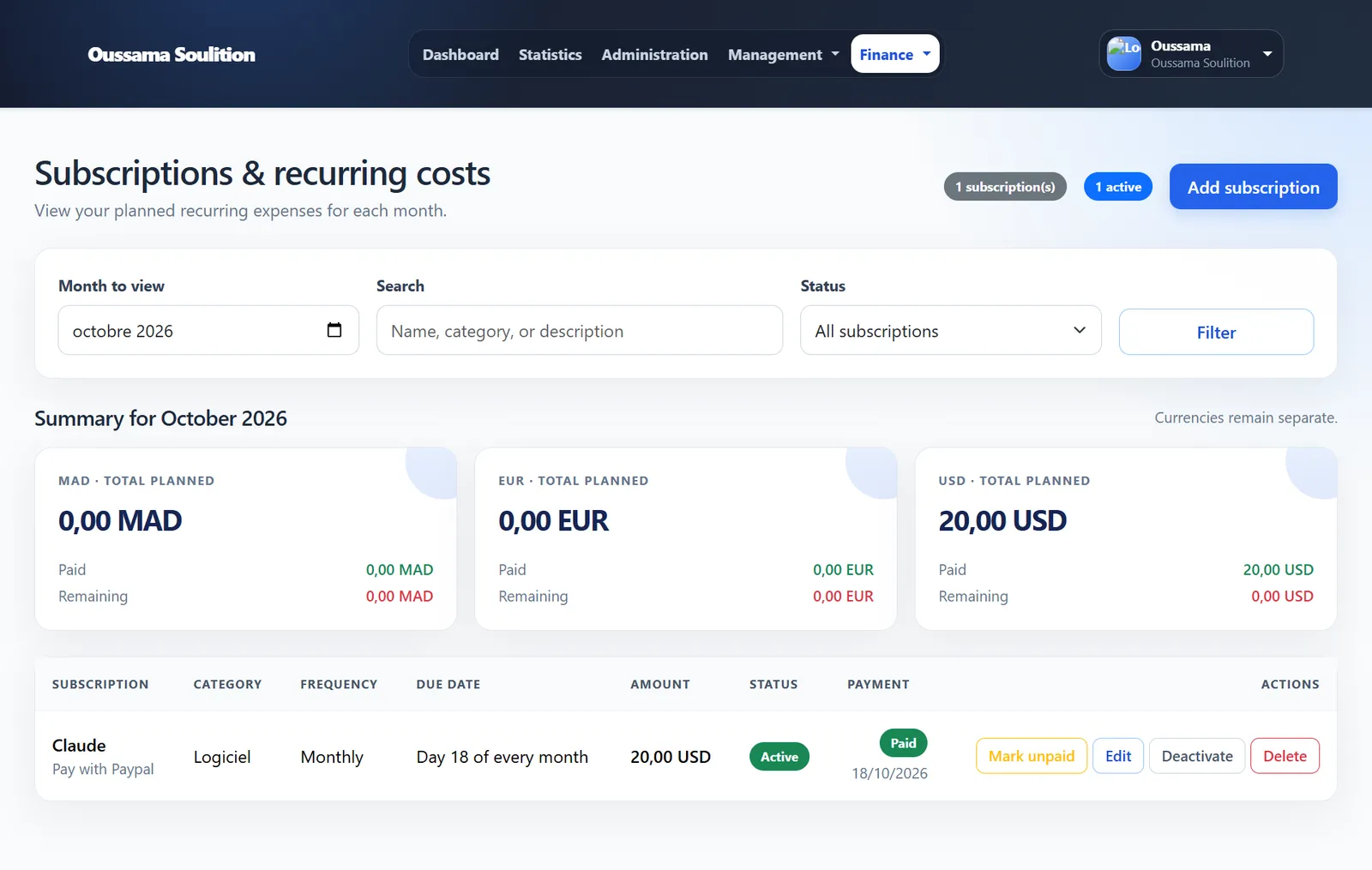This screenshot has height=870, width=1372.
Task: Open the Finance dropdown menu
Action: [894, 54]
